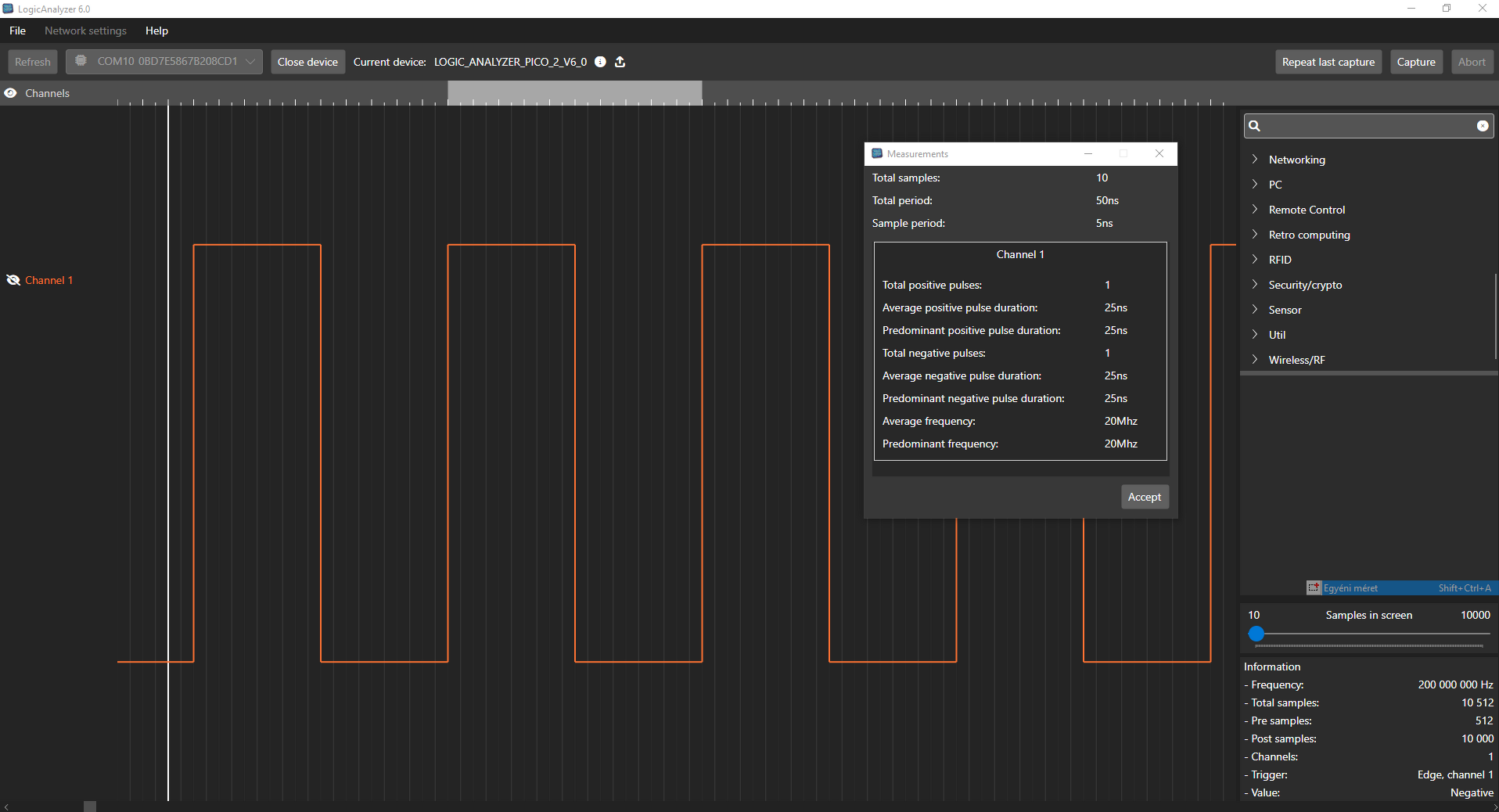Restore down the LogicAnalyzer window
The width and height of the screenshot is (1499, 812).
[1447, 9]
